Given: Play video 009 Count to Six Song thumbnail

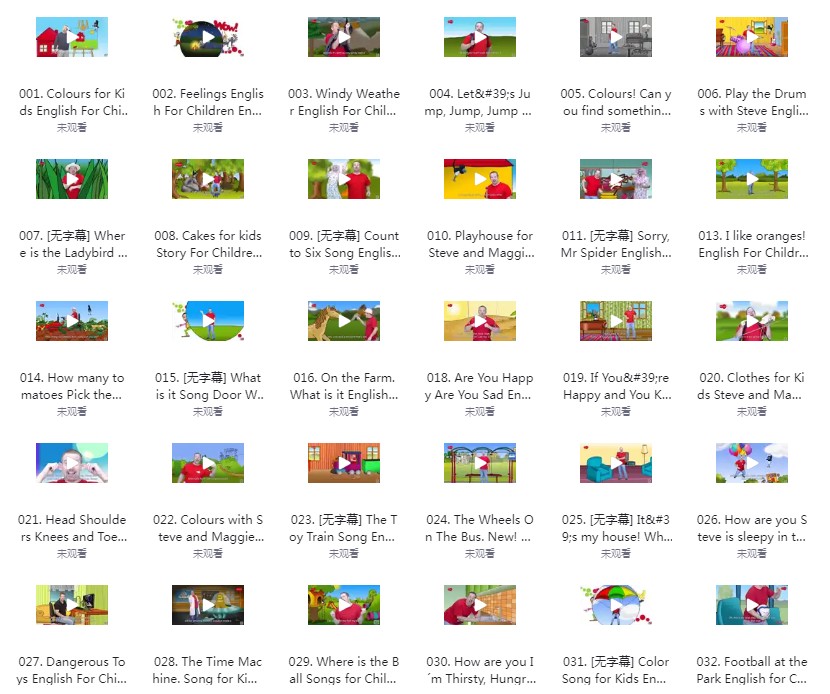Looking at the screenshot, I should click(x=344, y=179).
